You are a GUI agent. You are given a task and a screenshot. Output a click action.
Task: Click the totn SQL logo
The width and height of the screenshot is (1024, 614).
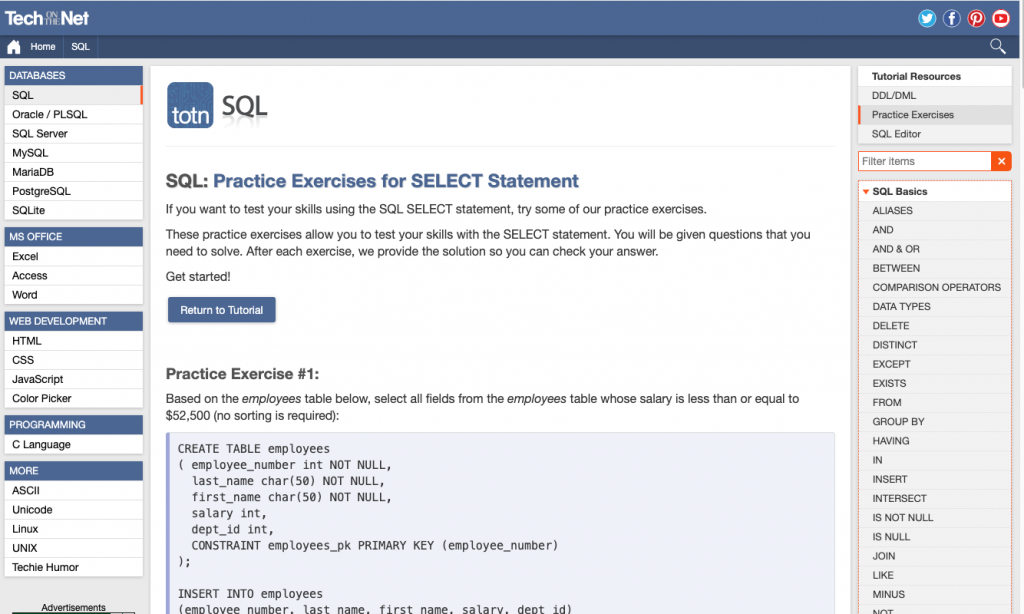click(x=217, y=105)
